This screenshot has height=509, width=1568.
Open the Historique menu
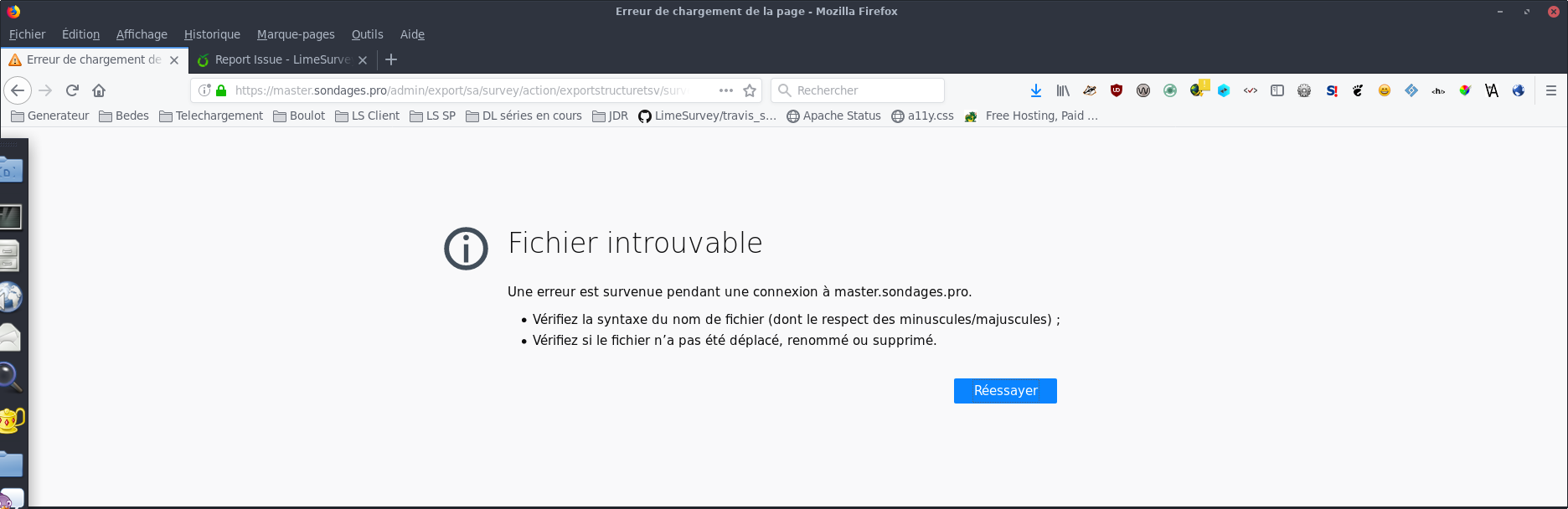(212, 34)
